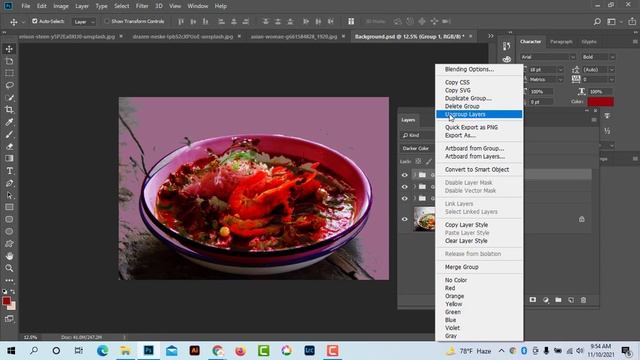
Task: Open the font size 18 pt dropdown arrow
Action: pos(560,70)
